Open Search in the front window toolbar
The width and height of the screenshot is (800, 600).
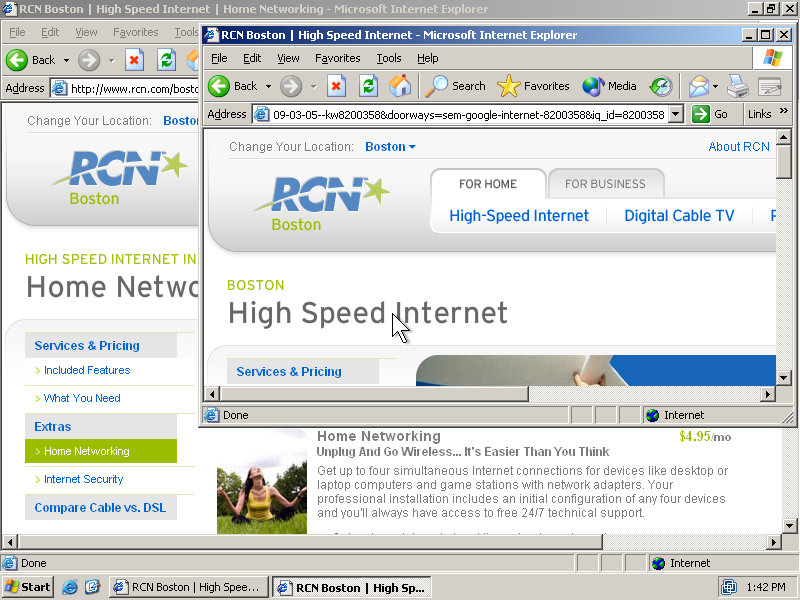click(456, 86)
